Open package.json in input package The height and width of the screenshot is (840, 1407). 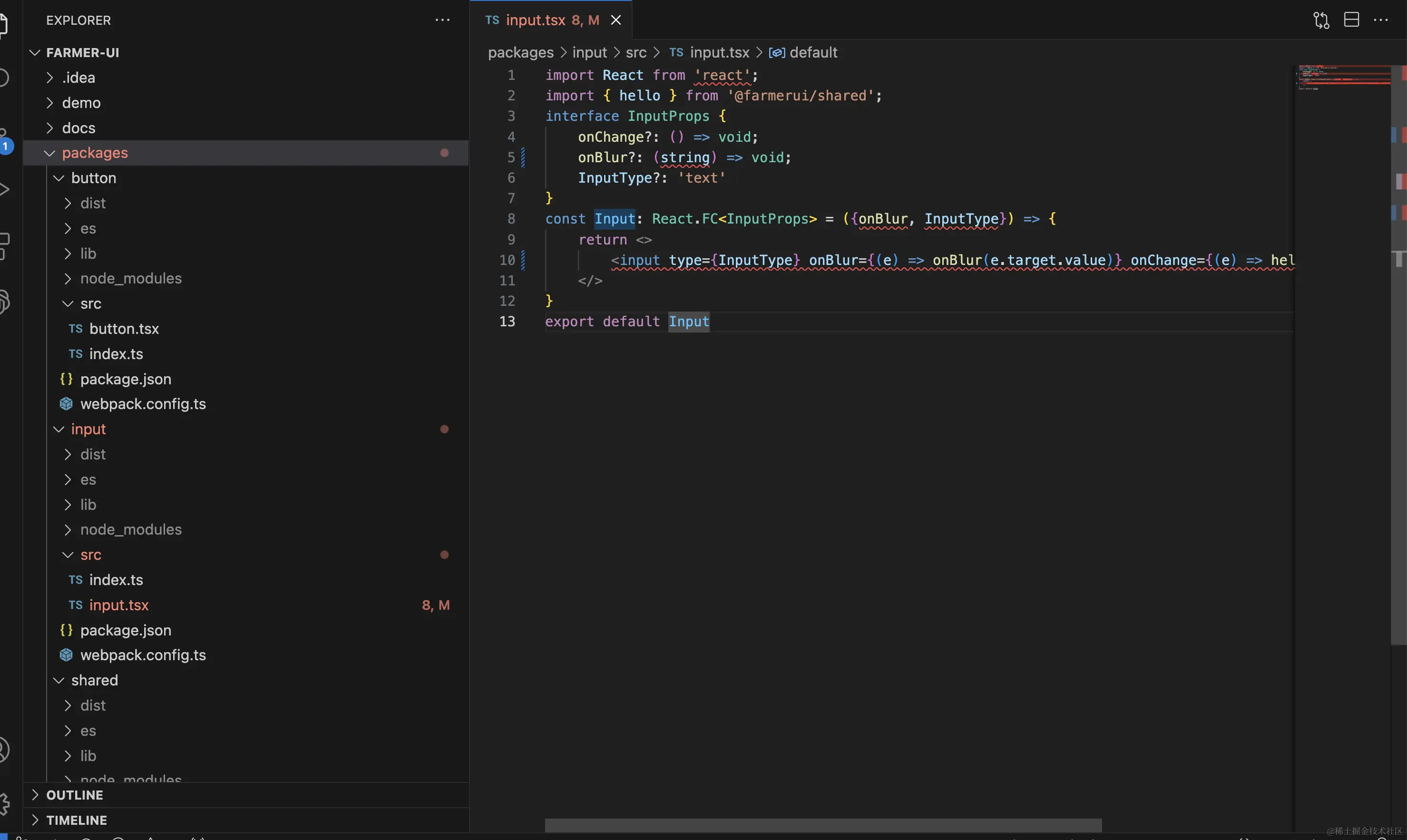246,630
